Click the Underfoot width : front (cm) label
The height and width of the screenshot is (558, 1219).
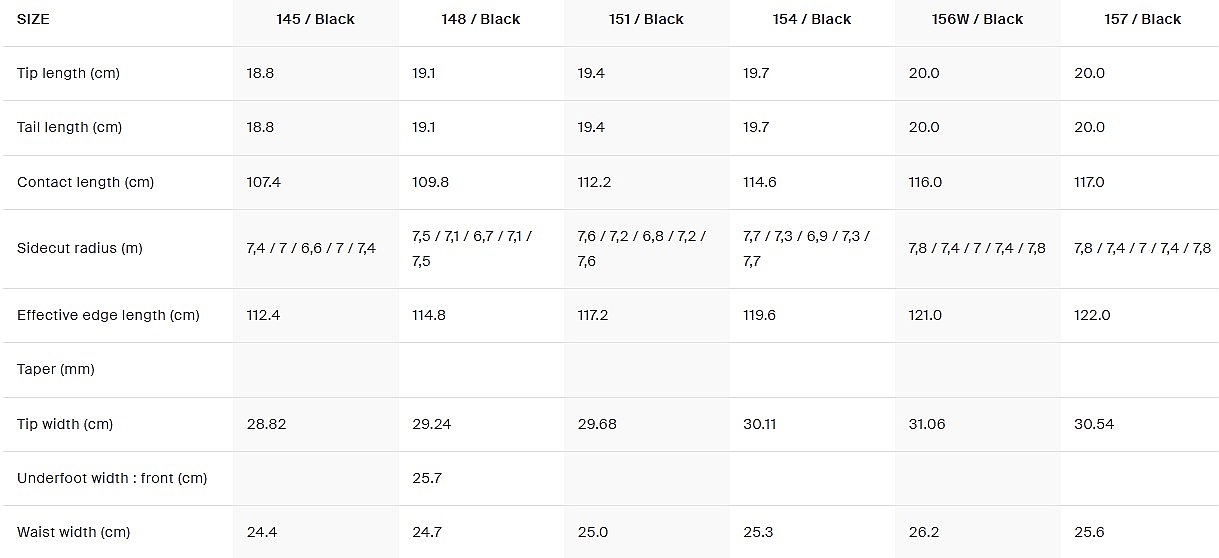click(x=112, y=478)
